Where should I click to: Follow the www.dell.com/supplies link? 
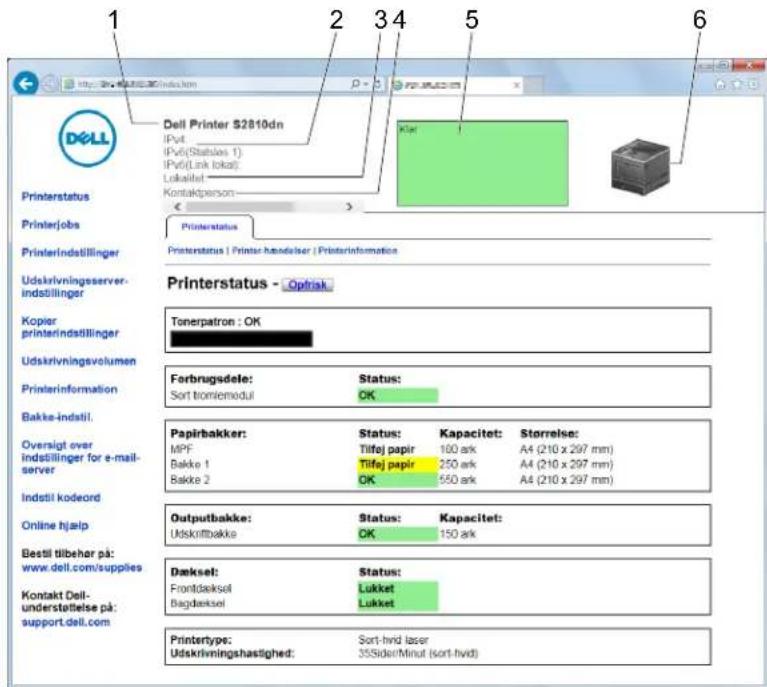click(x=82, y=568)
